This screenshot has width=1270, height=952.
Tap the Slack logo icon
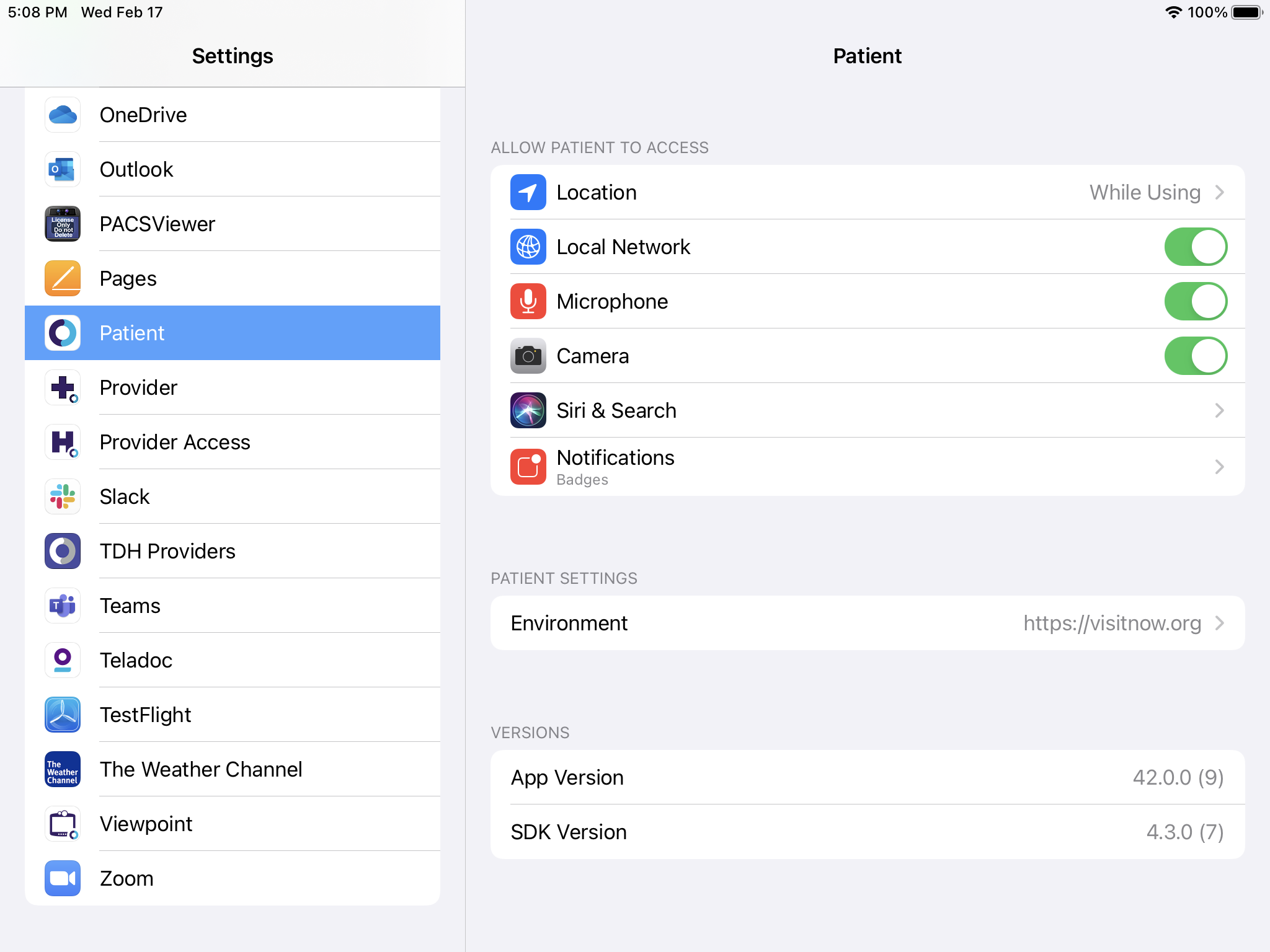(x=63, y=496)
